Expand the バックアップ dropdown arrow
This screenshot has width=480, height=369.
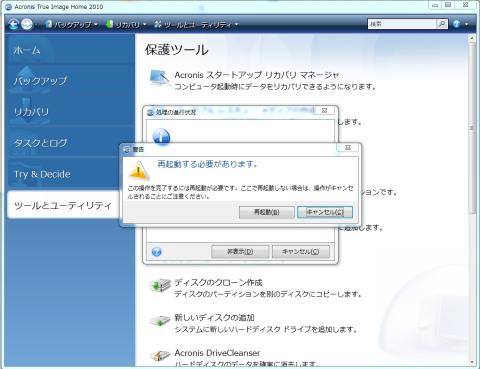coord(96,25)
